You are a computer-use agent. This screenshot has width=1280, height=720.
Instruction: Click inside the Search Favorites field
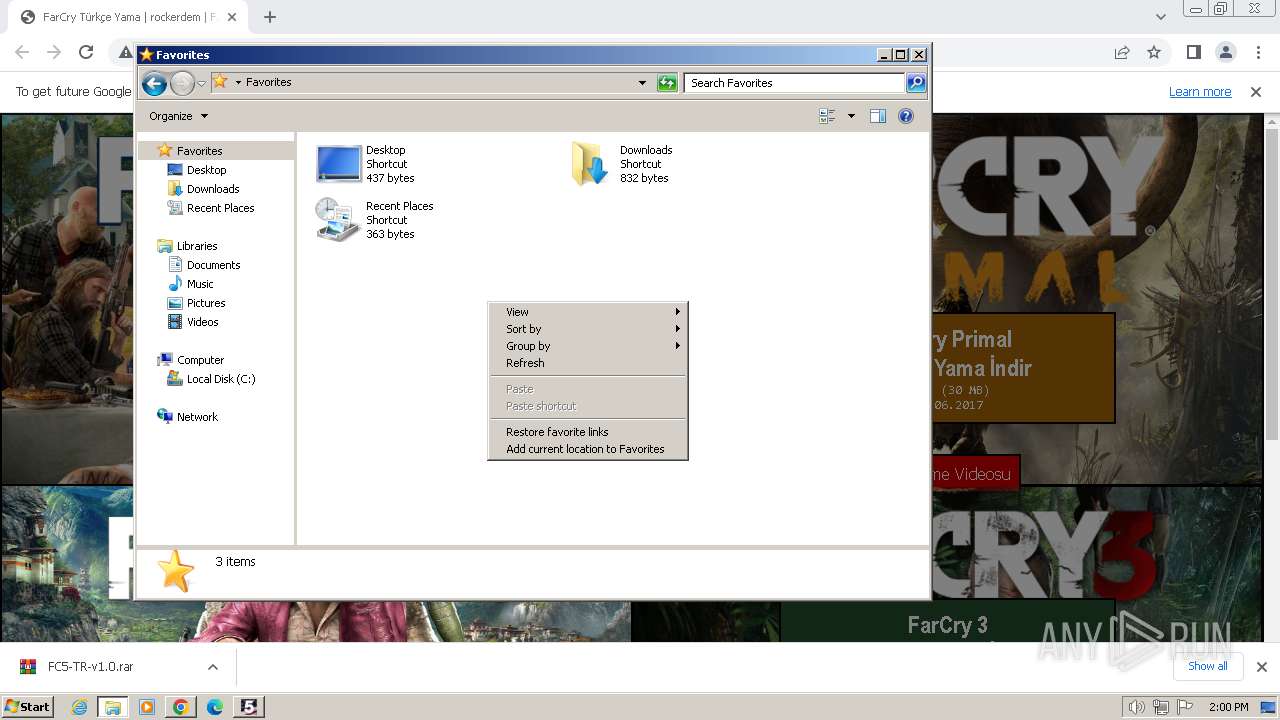coord(795,83)
